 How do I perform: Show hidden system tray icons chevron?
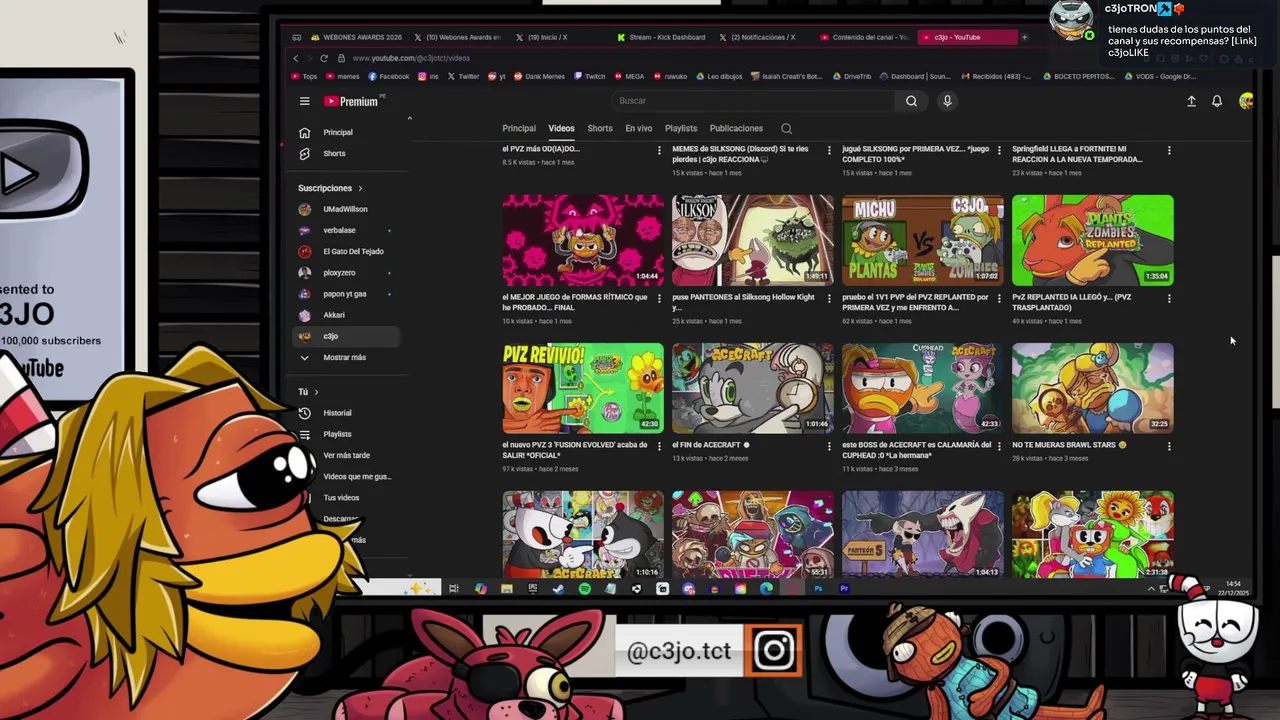tap(1150, 589)
